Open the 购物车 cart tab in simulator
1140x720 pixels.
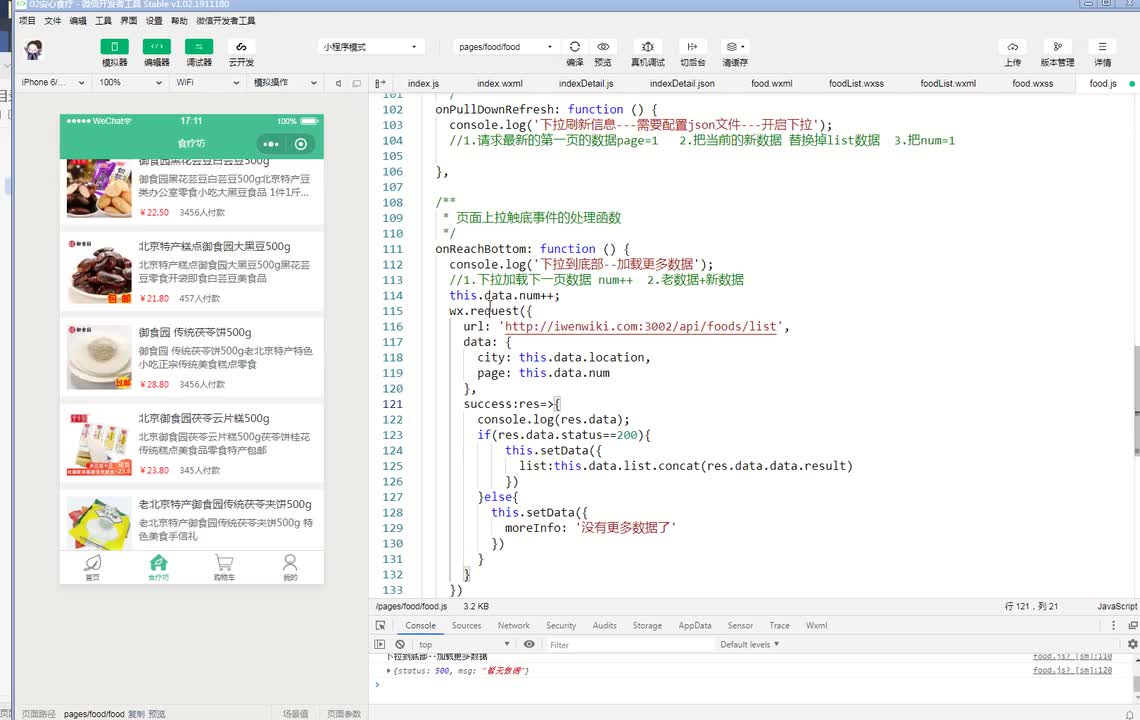pos(224,567)
